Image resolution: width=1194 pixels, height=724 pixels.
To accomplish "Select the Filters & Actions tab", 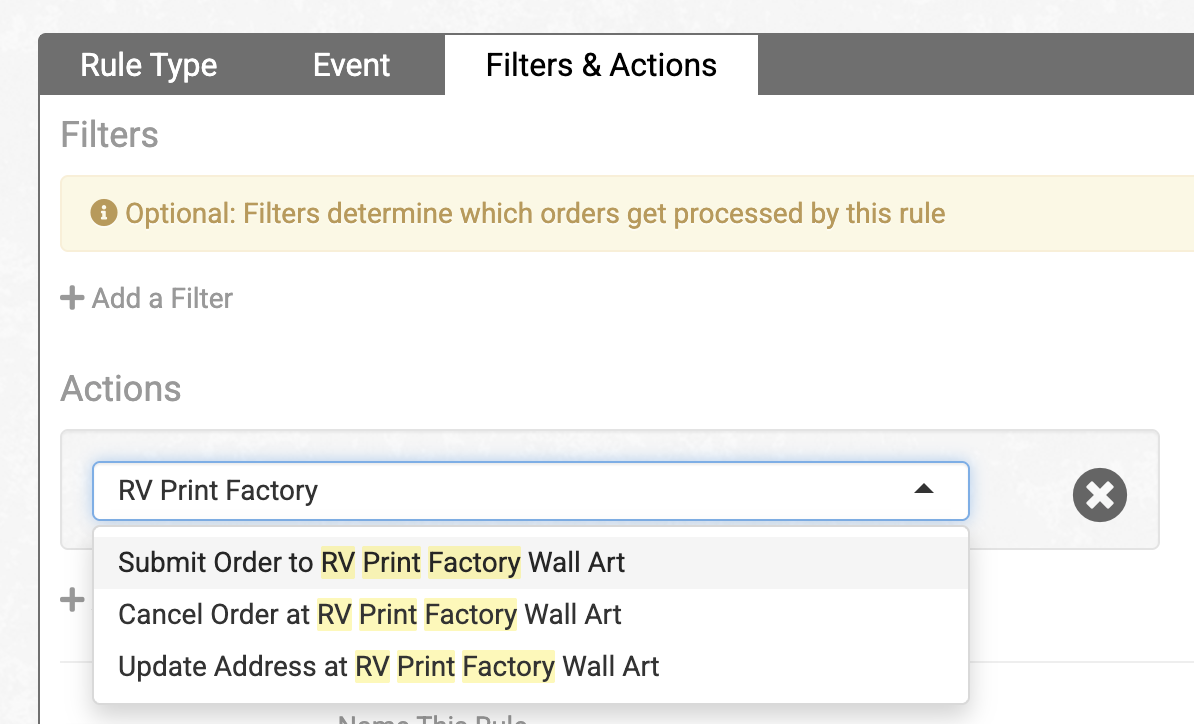I will click(x=601, y=66).
